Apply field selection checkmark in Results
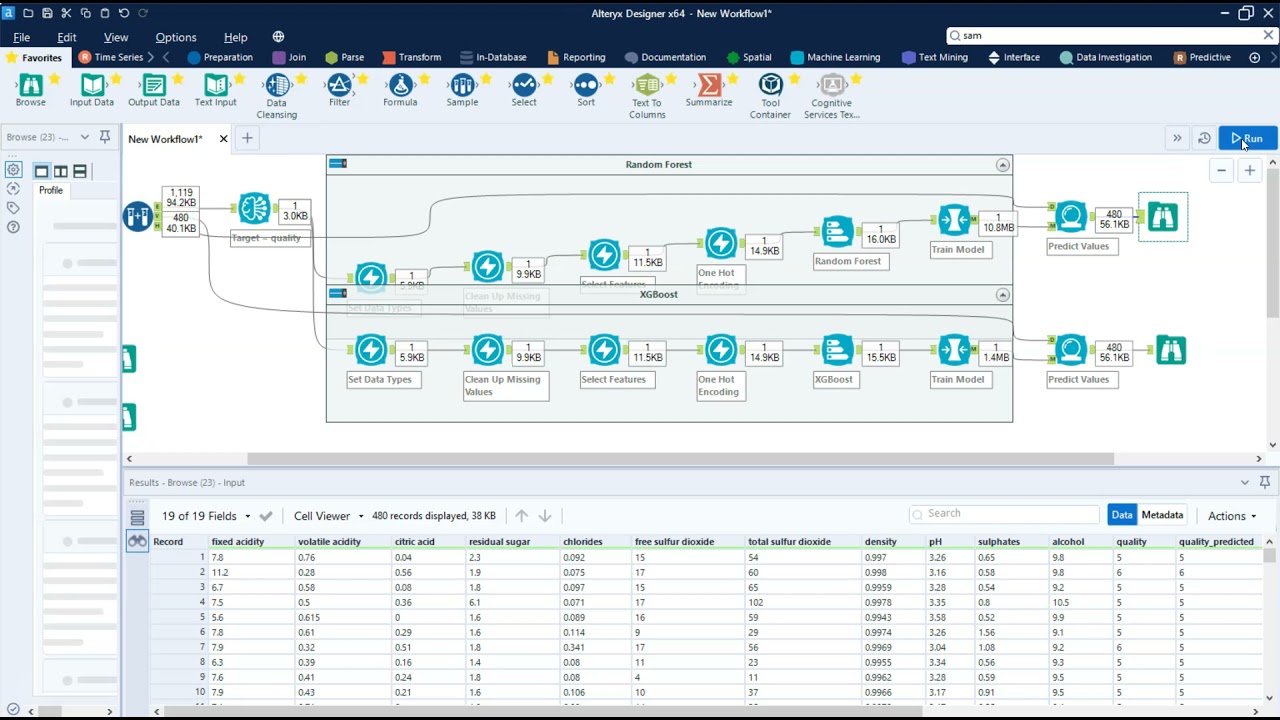This screenshot has width=1280, height=720. (x=266, y=516)
